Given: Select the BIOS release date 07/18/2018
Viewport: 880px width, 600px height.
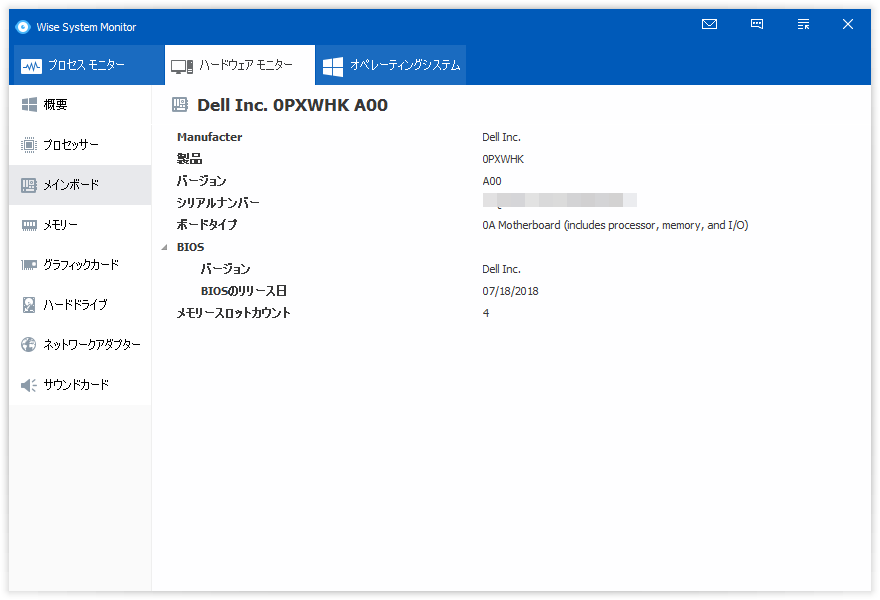Looking at the screenshot, I should [x=510, y=291].
